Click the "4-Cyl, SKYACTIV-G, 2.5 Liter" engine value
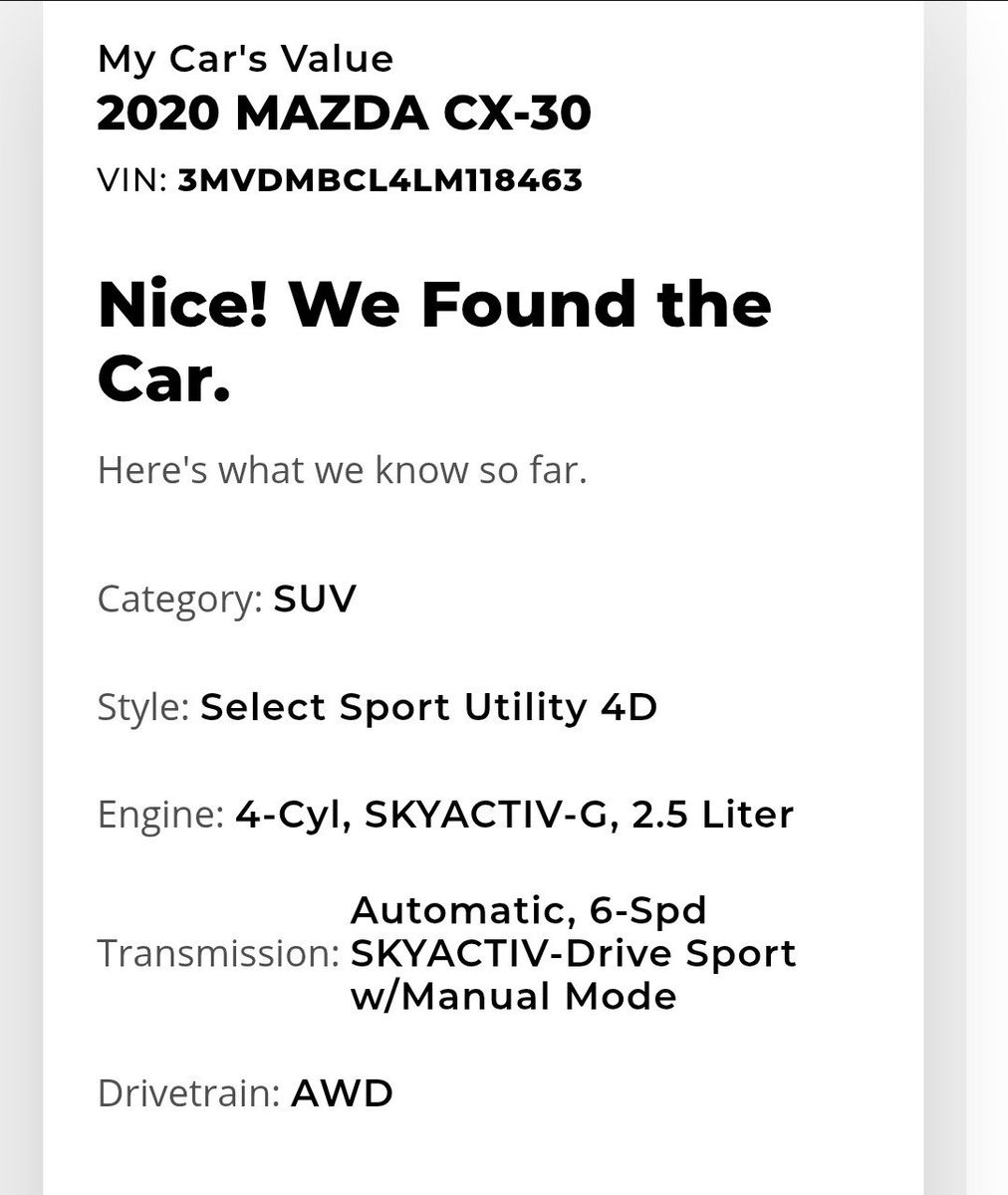This screenshot has height=1195, width=1008. [x=514, y=815]
